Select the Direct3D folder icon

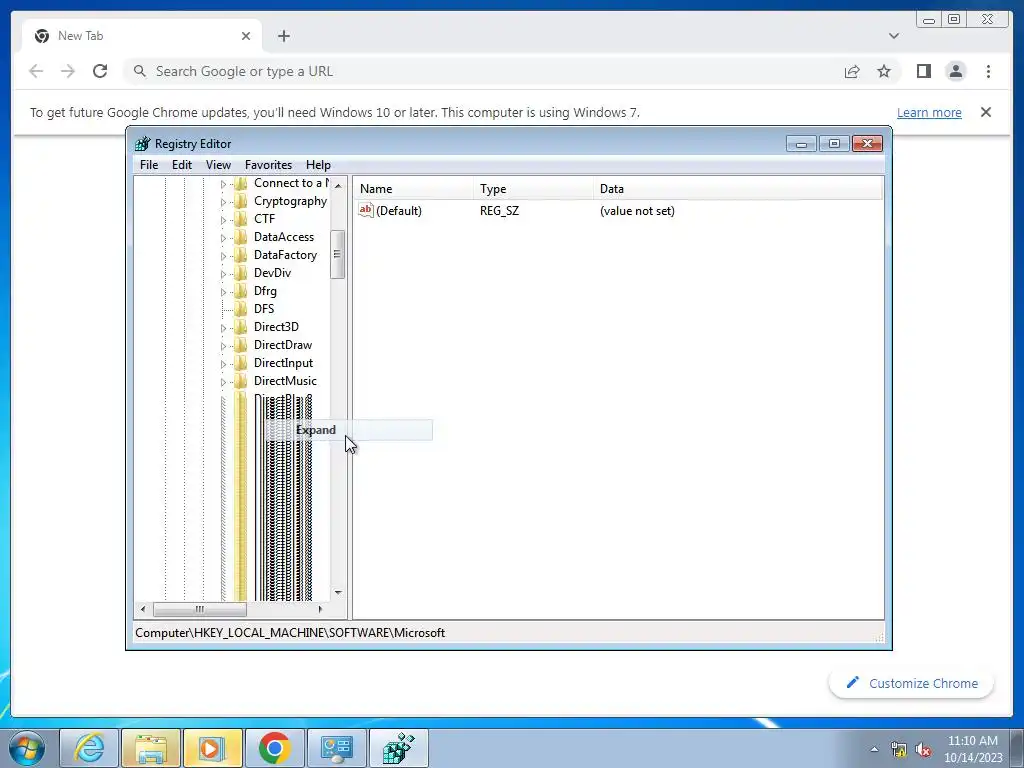tap(241, 327)
